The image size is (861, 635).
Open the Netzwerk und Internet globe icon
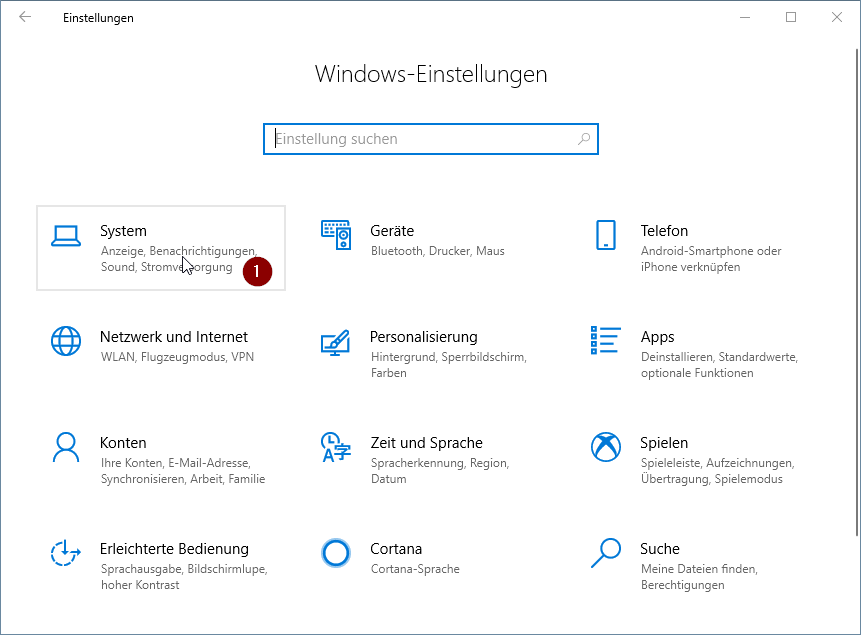coord(66,341)
